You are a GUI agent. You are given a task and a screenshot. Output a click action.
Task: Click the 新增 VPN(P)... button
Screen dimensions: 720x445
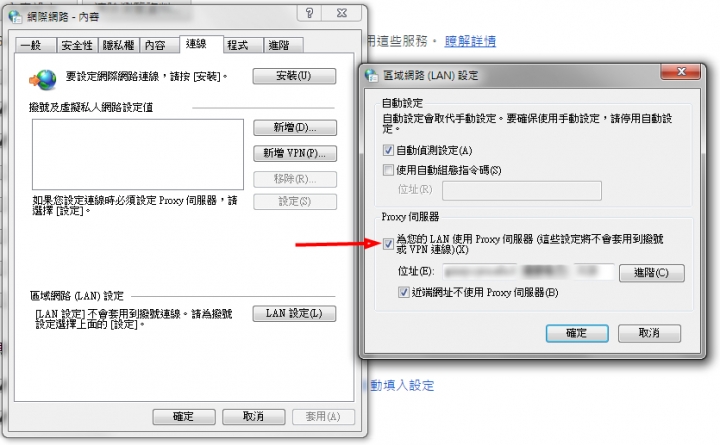[295, 153]
